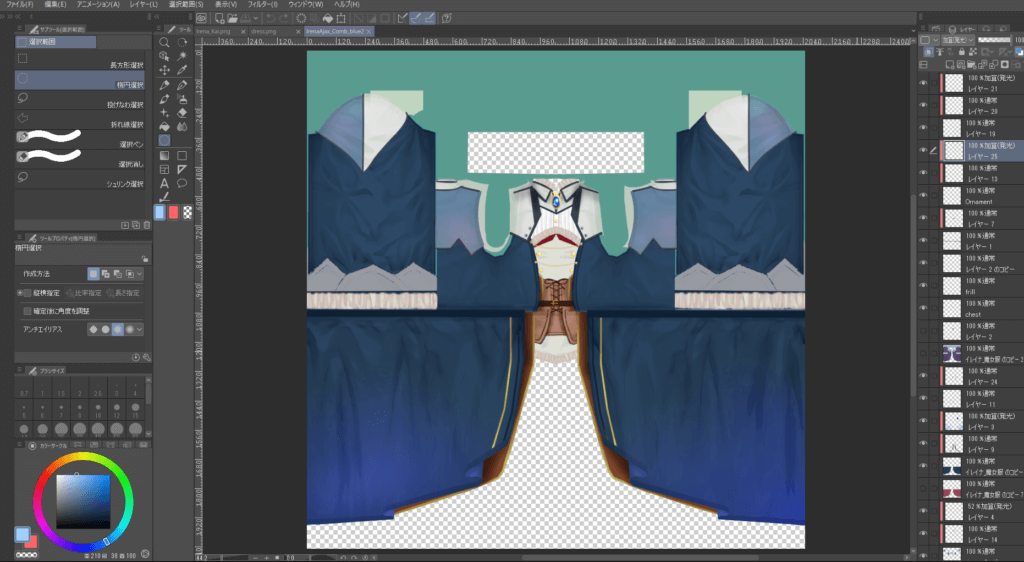Select the Ruler tool
Viewport: 1024px width, 562px height.
pos(182,170)
